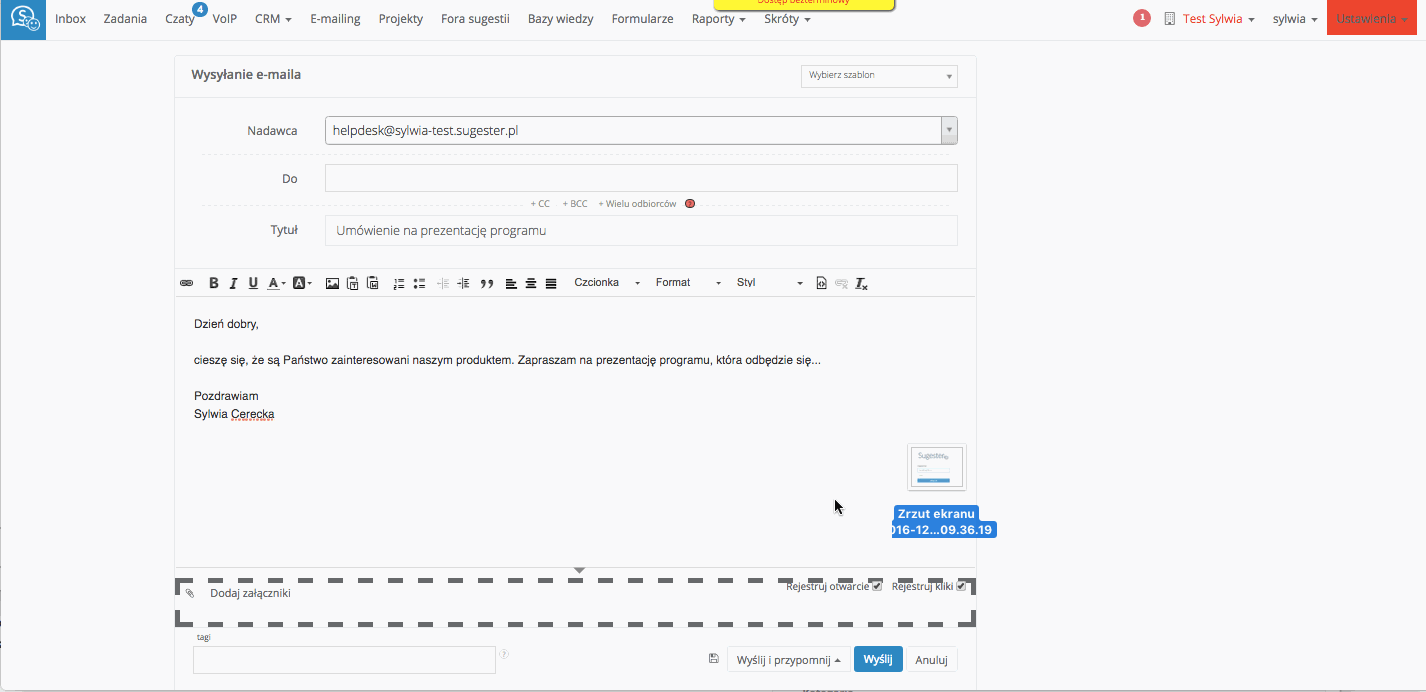
Task: Click the help icon beside tags field
Action: coord(504,655)
